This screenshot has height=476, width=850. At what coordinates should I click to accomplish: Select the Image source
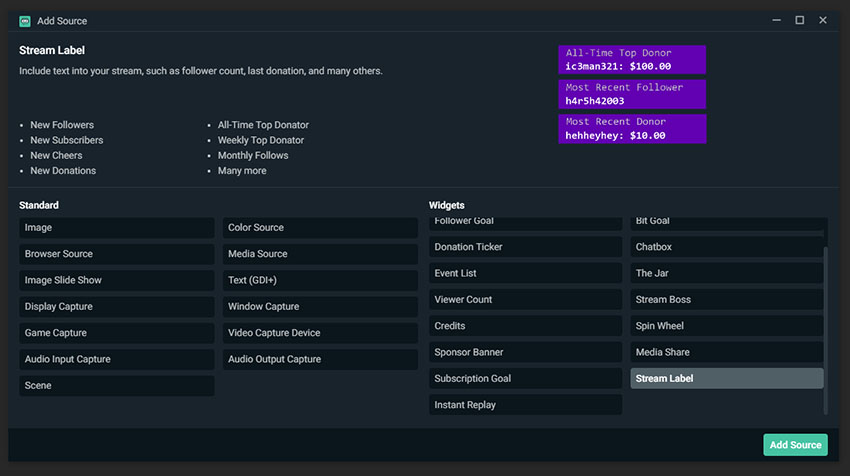point(117,228)
